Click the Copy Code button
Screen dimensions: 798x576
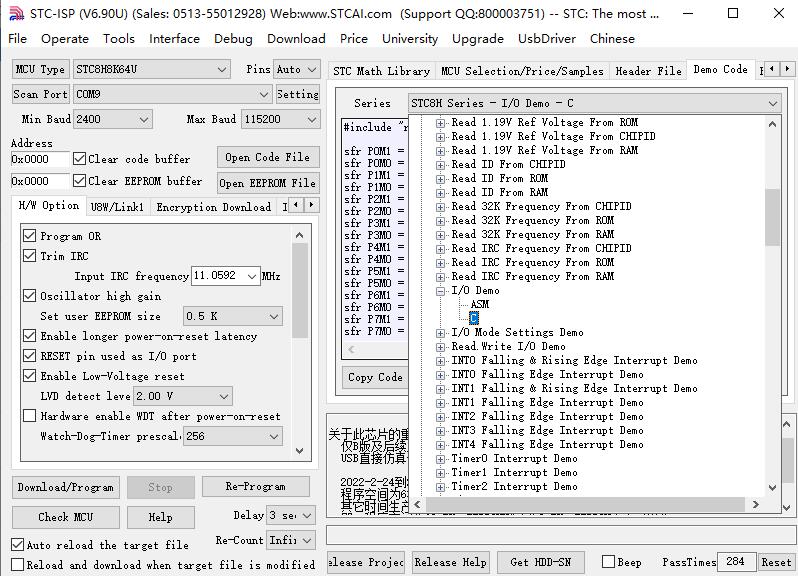click(375, 378)
